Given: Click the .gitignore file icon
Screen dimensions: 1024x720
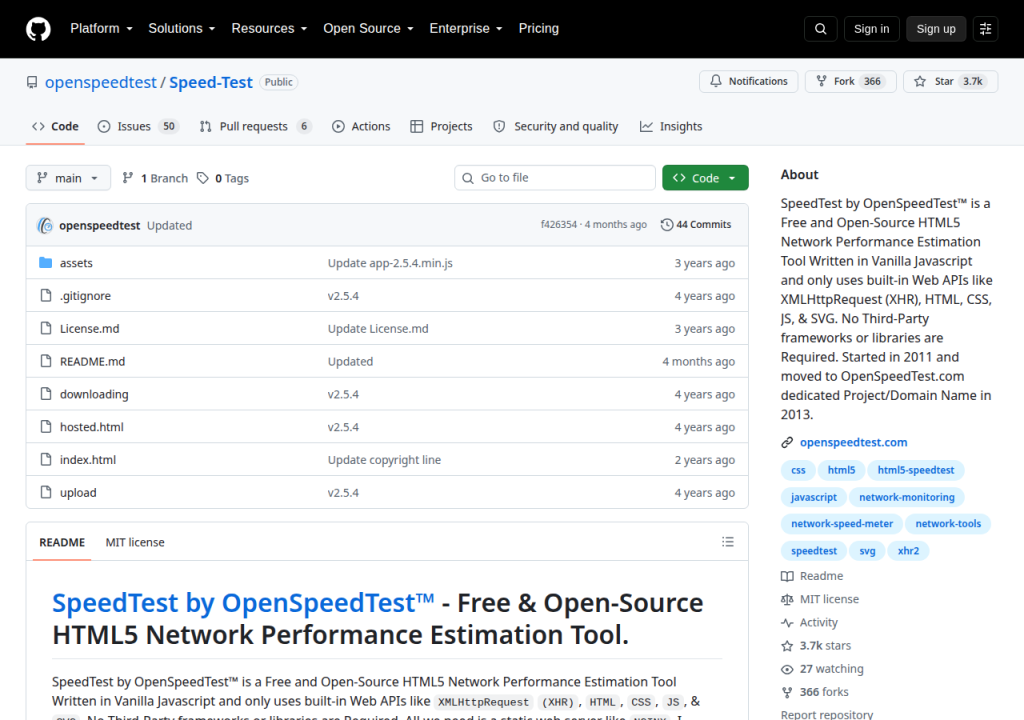Looking at the screenshot, I should [x=46, y=295].
